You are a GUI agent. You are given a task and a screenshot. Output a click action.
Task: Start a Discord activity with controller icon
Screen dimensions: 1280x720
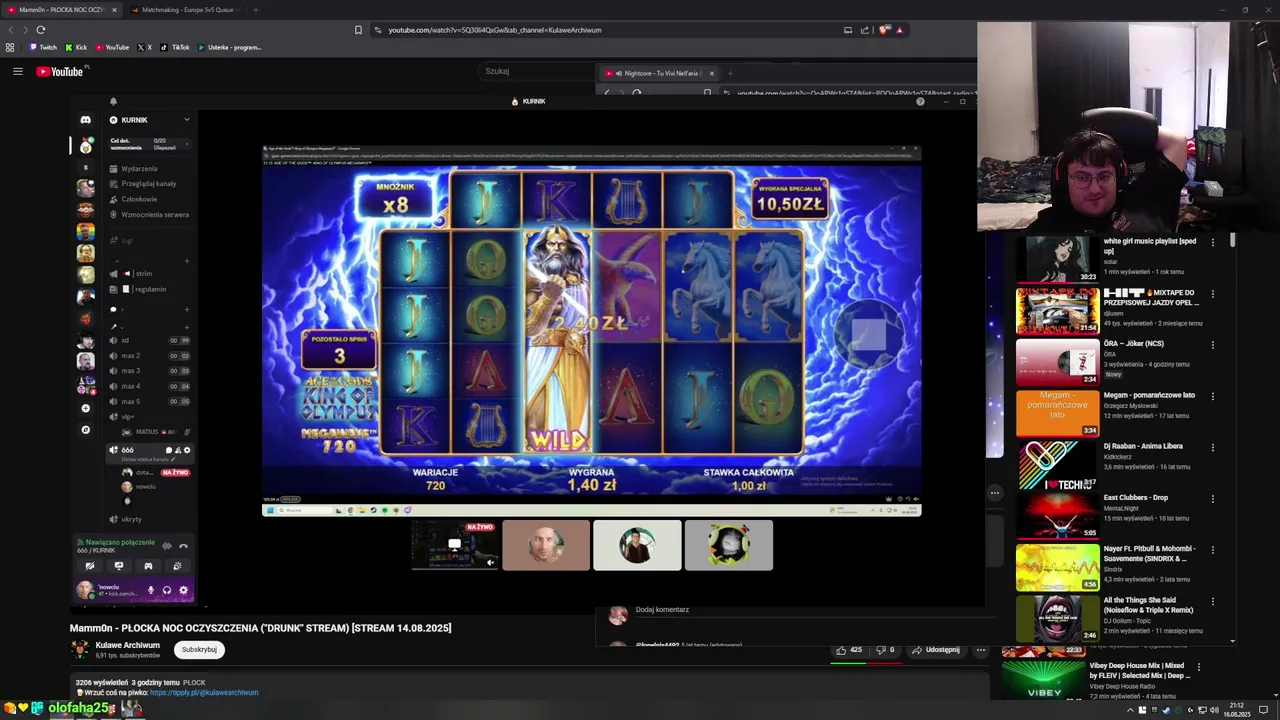click(x=148, y=566)
